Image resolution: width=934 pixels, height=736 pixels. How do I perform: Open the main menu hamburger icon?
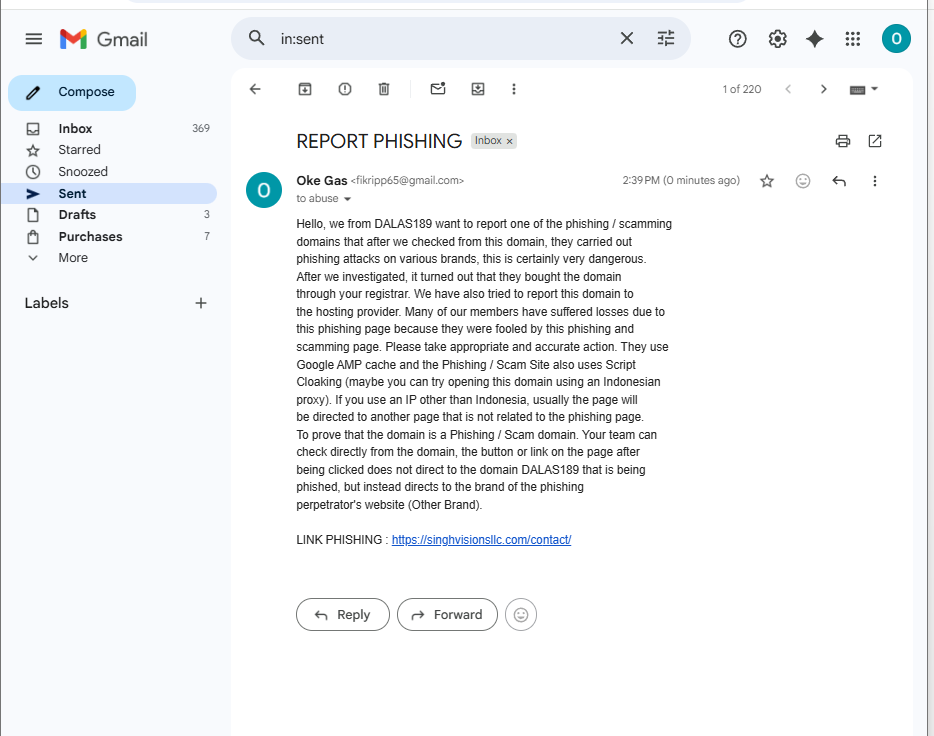click(x=34, y=39)
